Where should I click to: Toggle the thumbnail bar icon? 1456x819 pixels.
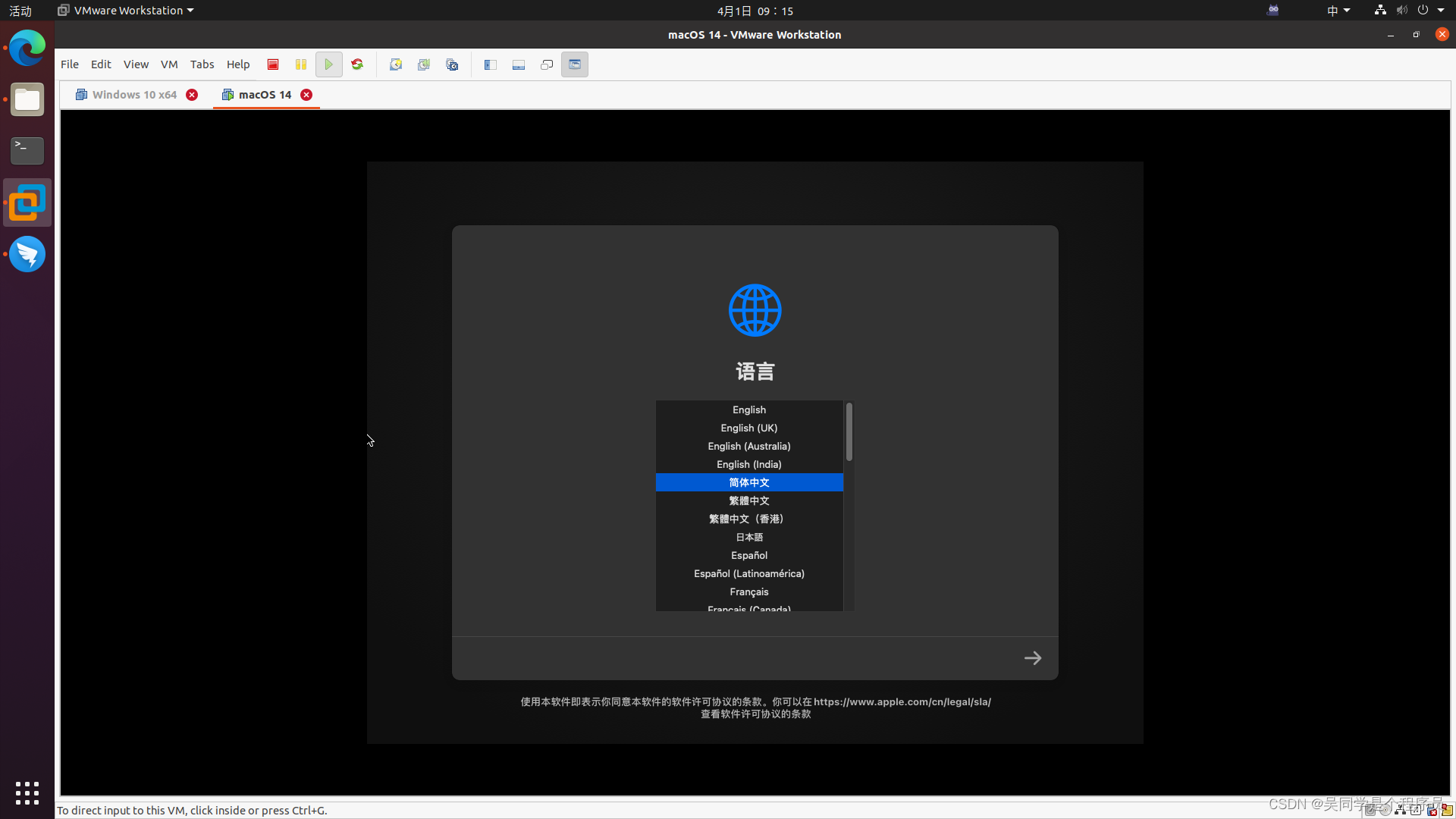(519, 64)
